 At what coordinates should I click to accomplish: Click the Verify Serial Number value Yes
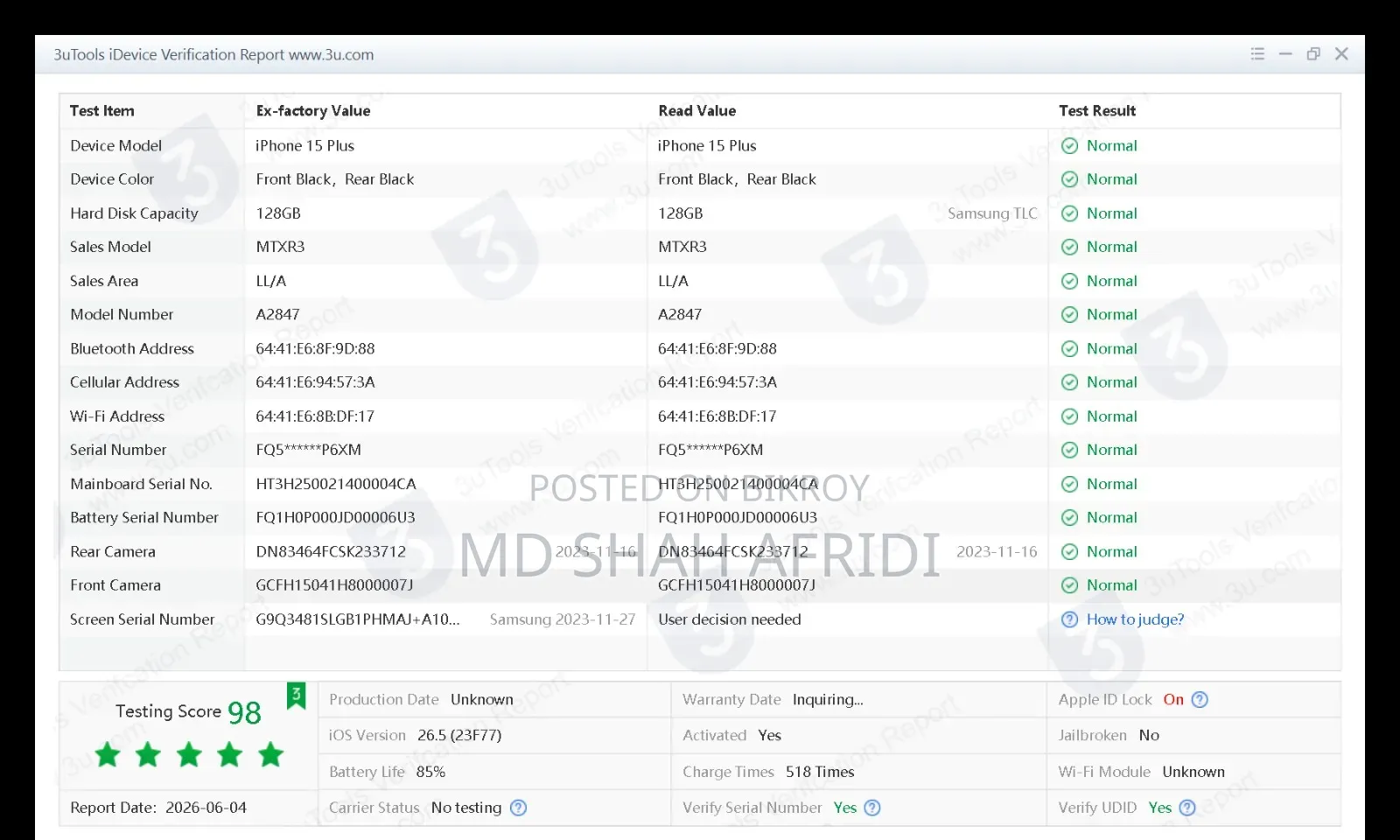pos(845,808)
